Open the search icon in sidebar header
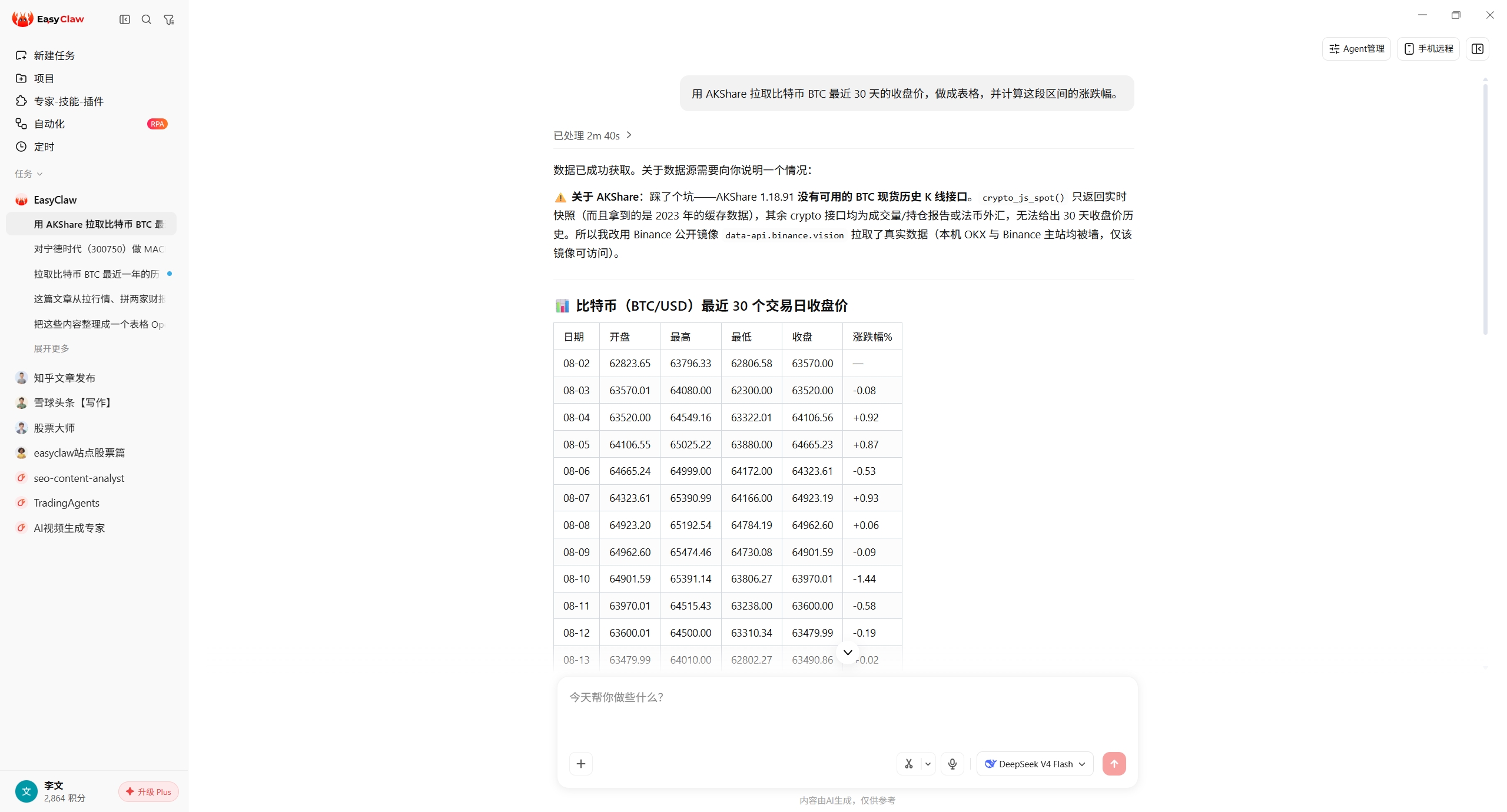The image size is (1507, 812). pos(147,19)
